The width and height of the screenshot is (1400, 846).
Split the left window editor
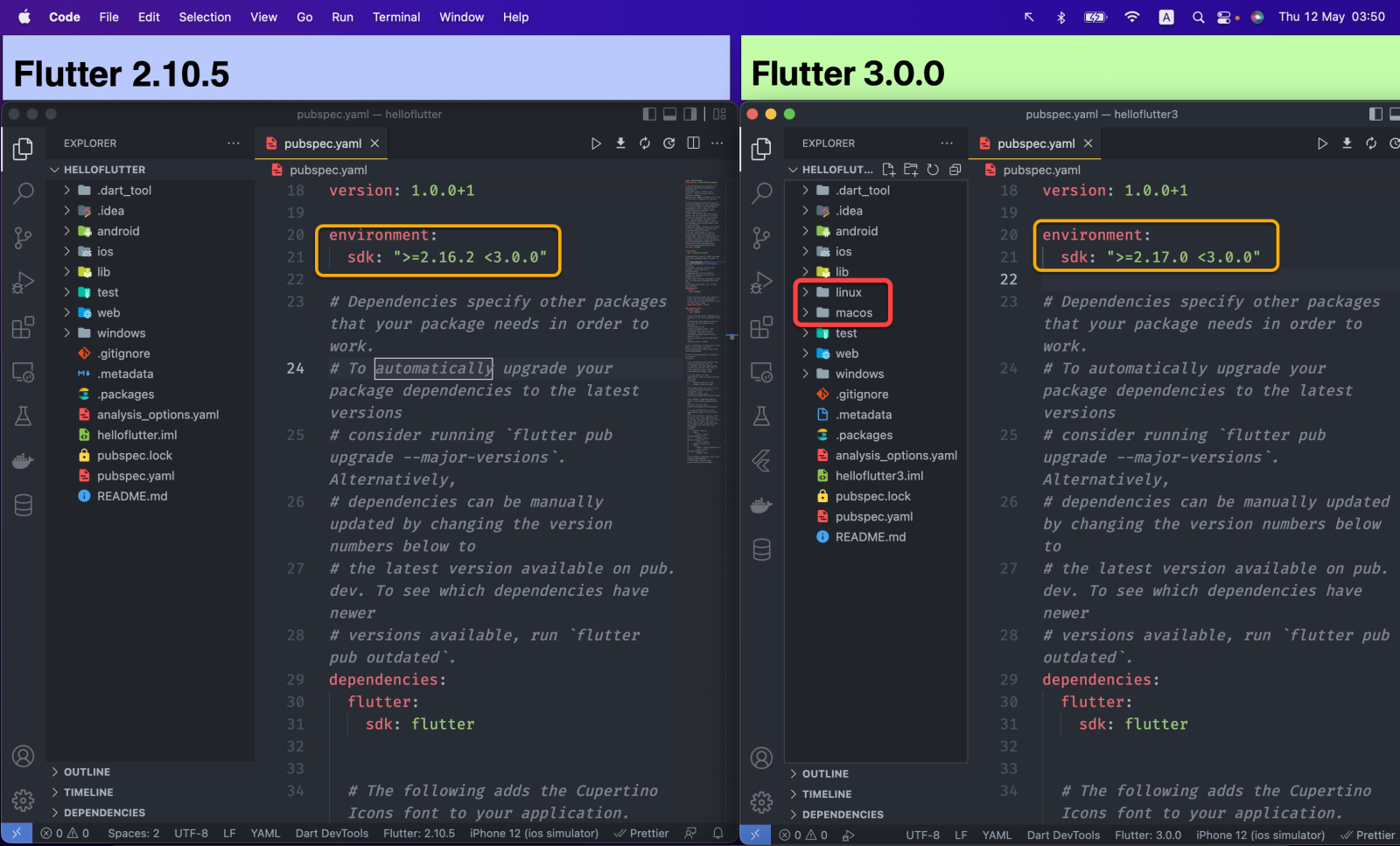694,143
